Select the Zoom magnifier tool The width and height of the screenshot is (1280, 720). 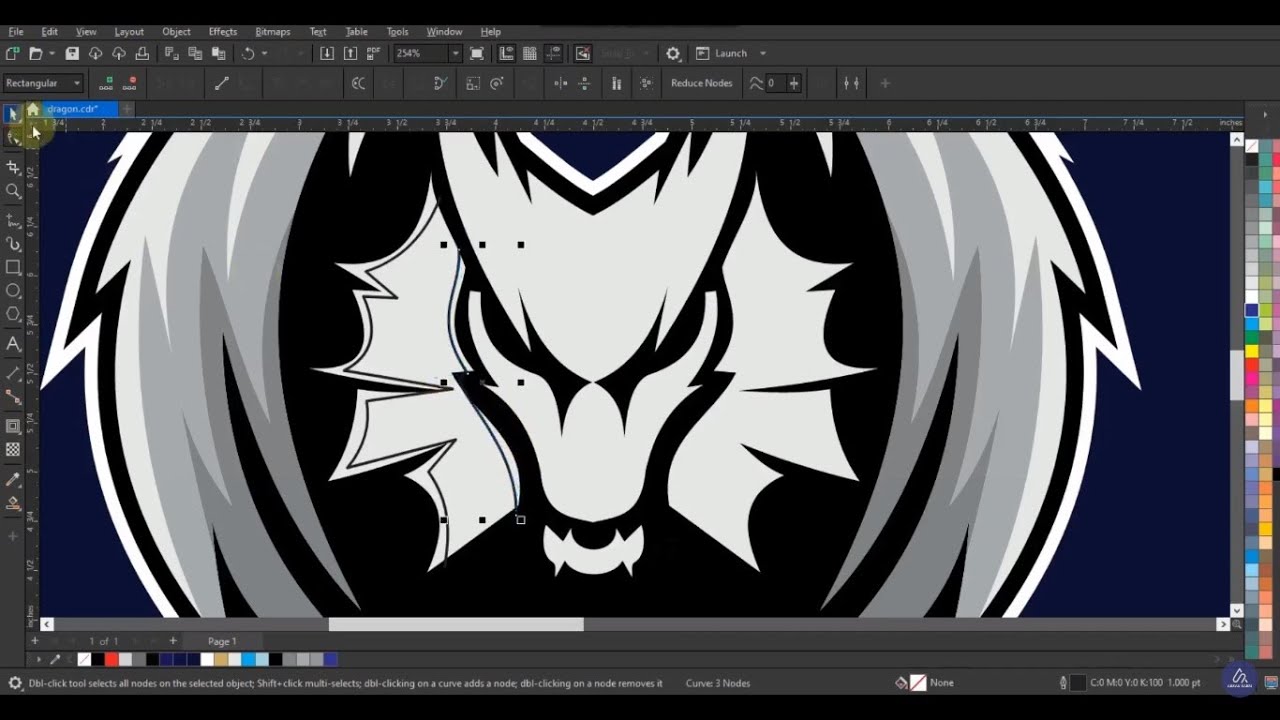click(x=13, y=191)
